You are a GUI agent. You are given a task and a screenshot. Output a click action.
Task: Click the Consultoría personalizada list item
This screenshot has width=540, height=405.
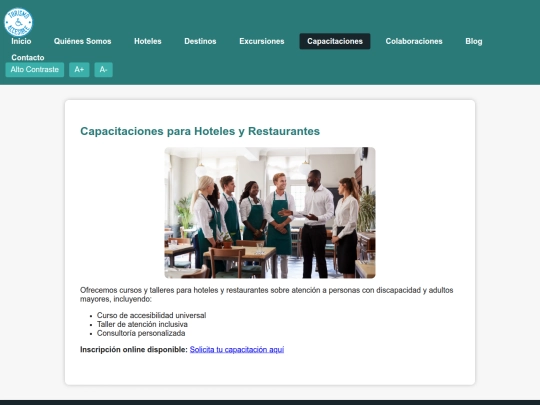click(141, 333)
